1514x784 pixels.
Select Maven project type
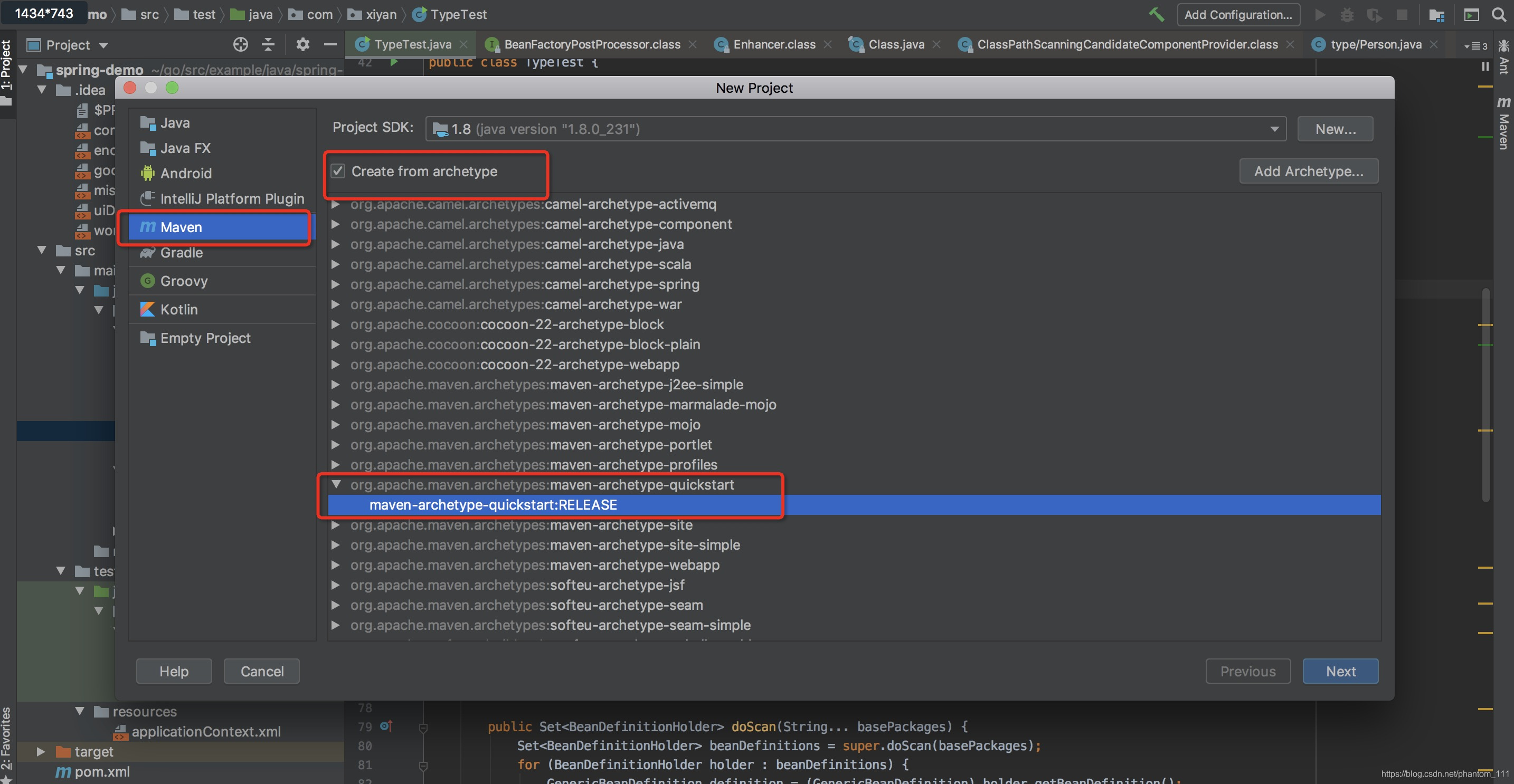(222, 227)
